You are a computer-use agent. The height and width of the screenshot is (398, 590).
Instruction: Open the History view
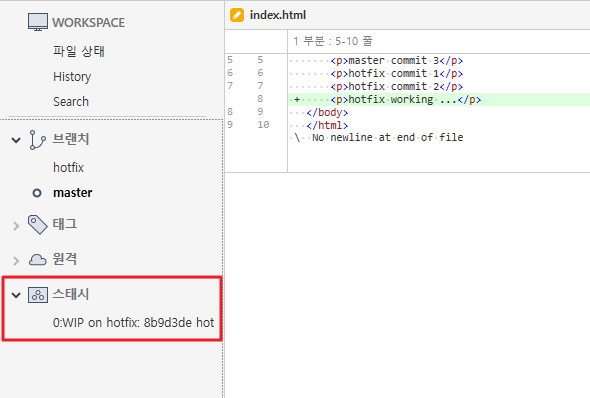[72, 77]
